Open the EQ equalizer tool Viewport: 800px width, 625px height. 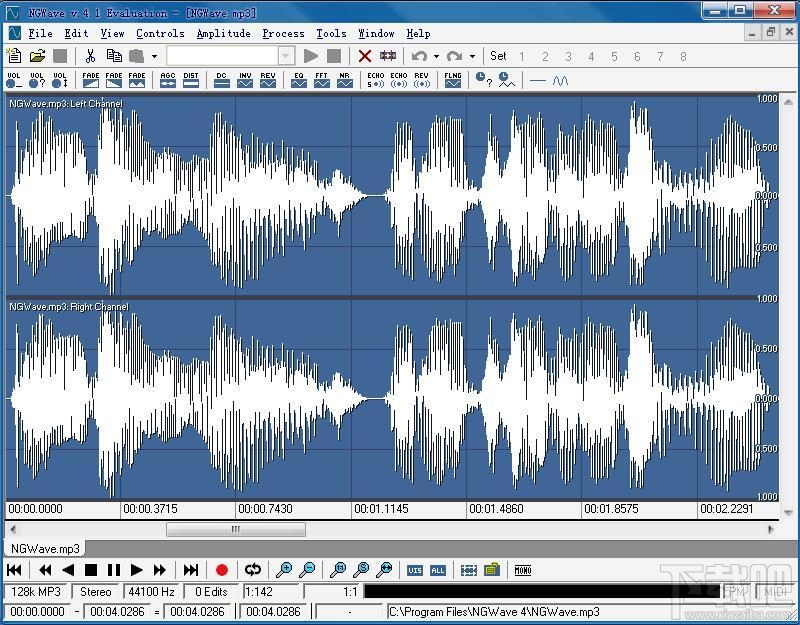point(299,80)
